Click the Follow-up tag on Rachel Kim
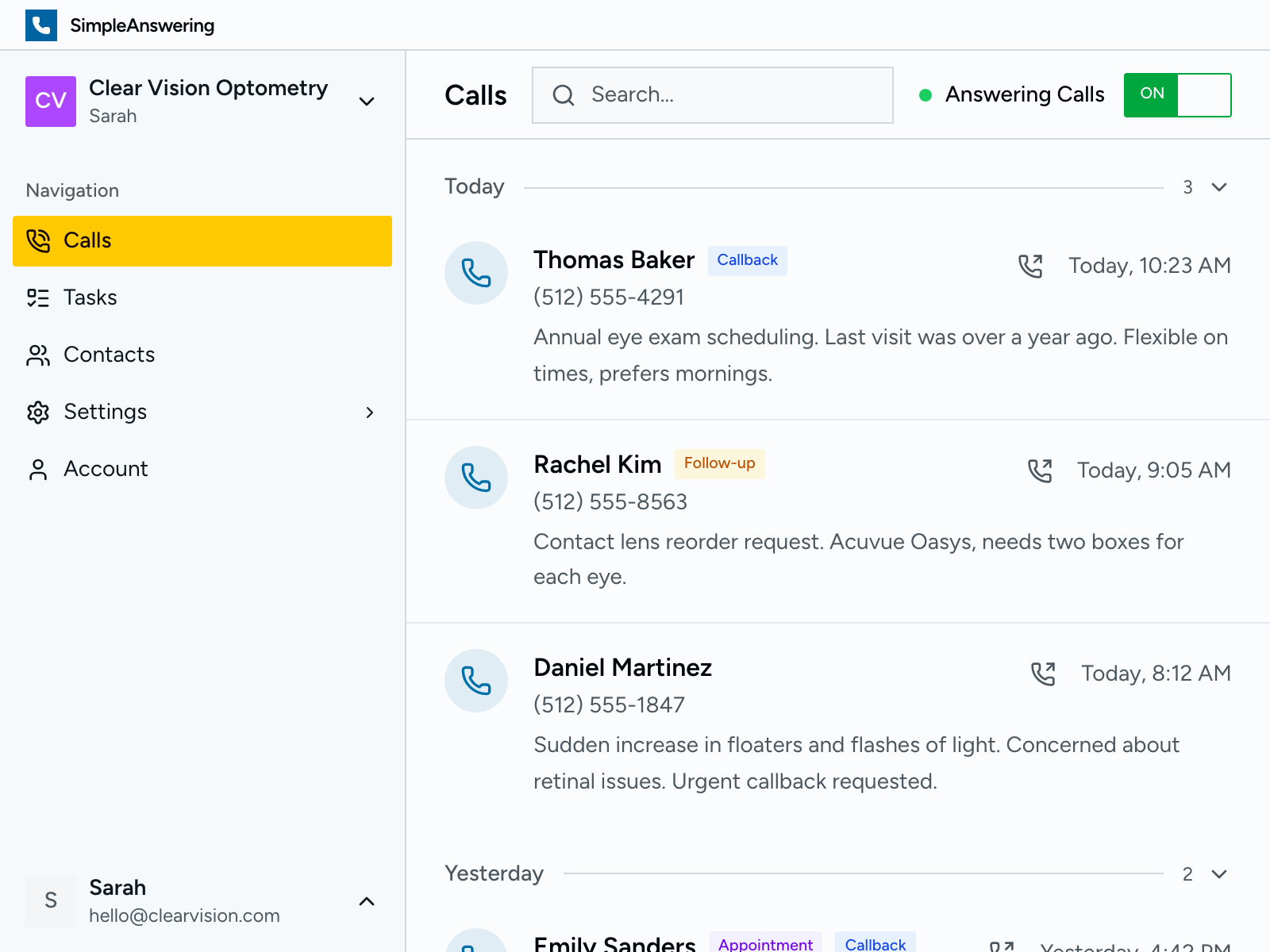Screen dimensions: 1270x952 click(x=719, y=463)
